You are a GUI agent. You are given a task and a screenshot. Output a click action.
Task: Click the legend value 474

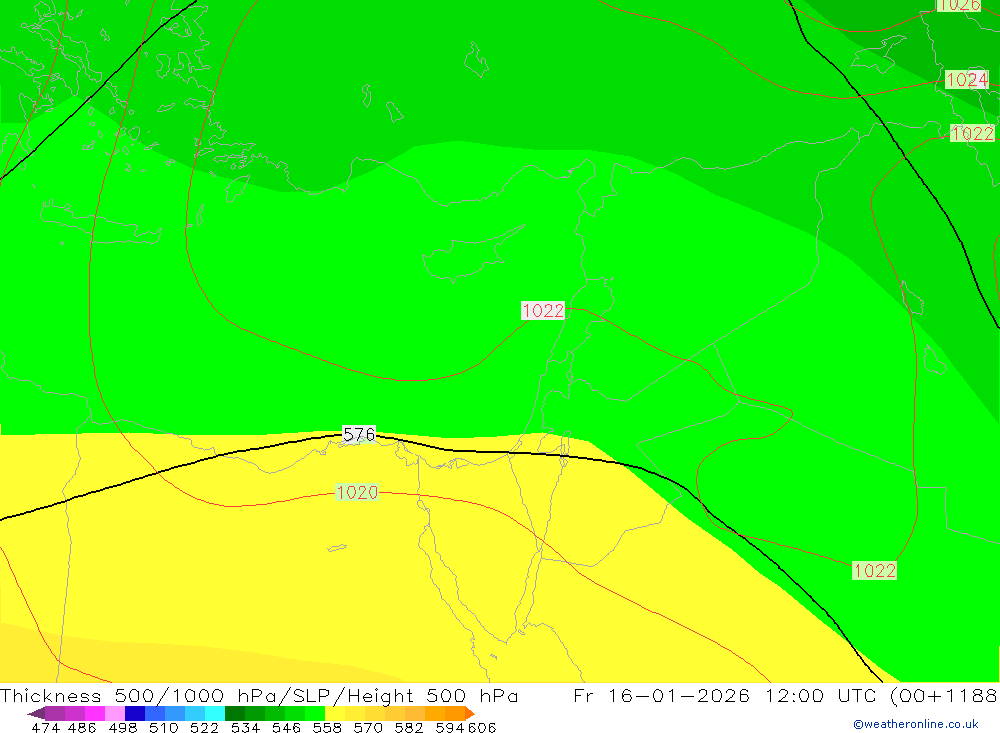point(45,727)
